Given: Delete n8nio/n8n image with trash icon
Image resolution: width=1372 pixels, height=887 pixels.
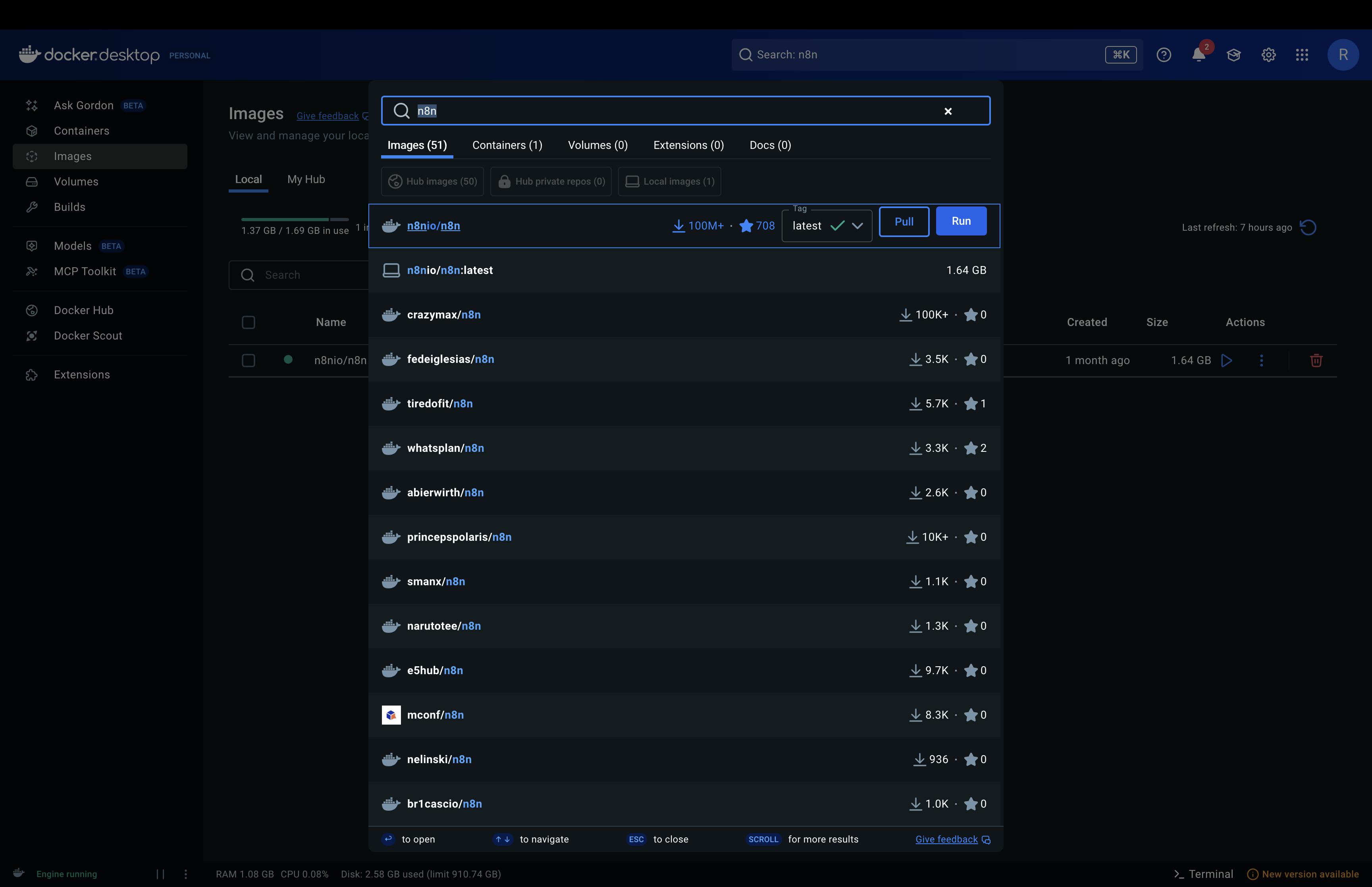Looking at the screenshot, I should [1316, 361].
